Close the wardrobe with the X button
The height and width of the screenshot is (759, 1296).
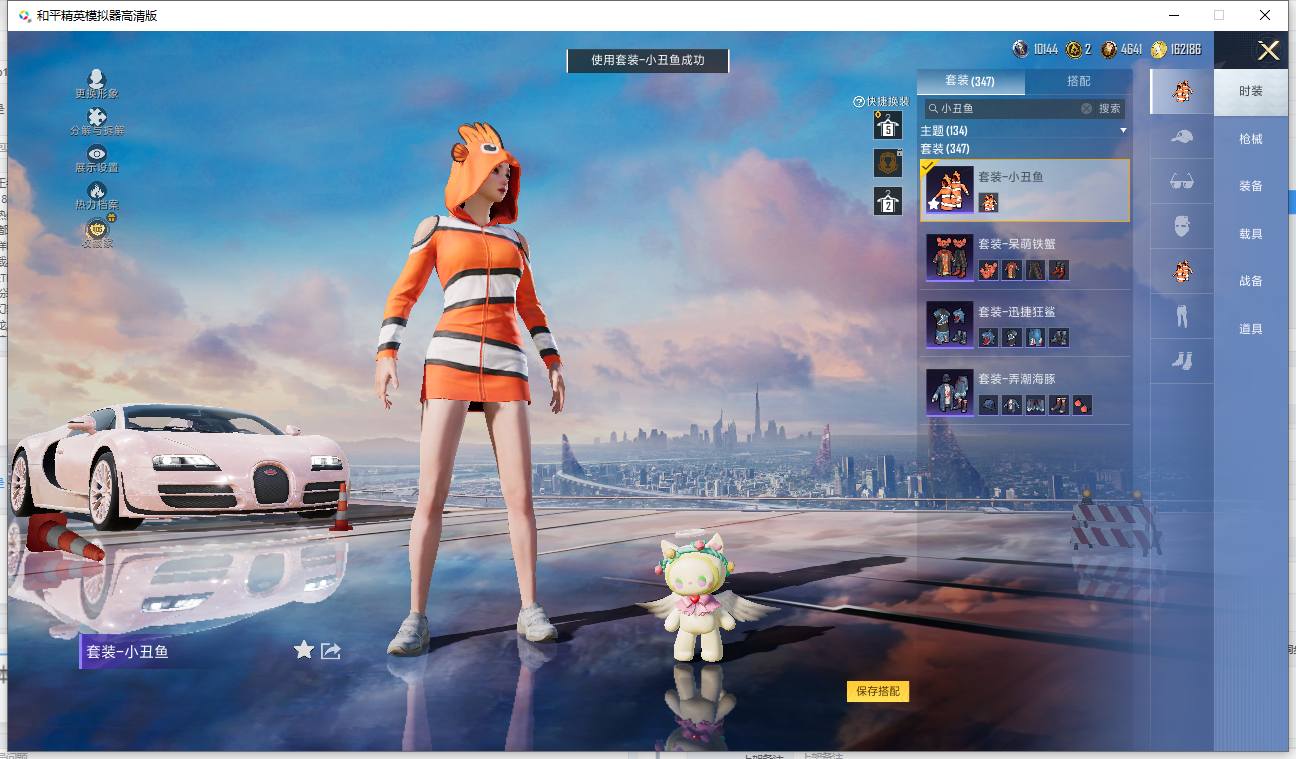coord(1268,51)
